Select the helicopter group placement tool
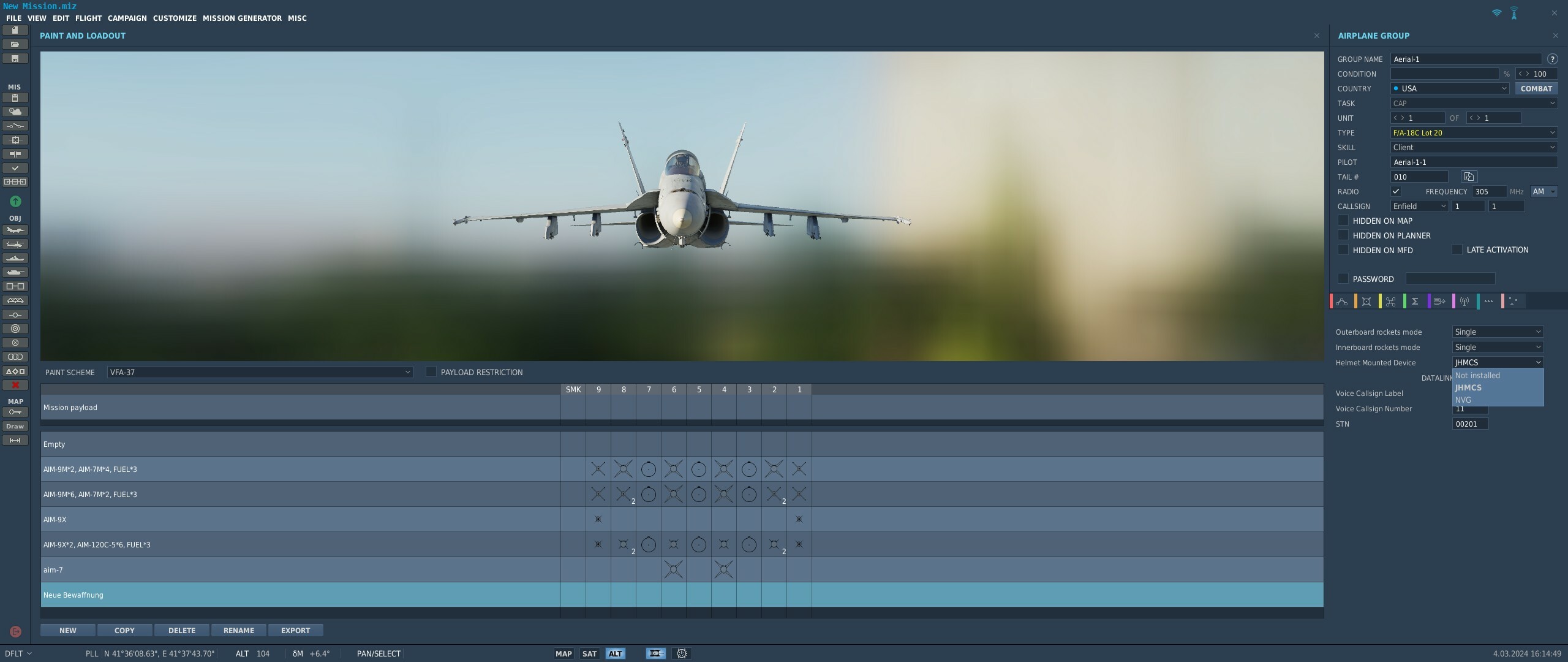Viewport: 1568px width, 662px height. [x=15, y=244]
